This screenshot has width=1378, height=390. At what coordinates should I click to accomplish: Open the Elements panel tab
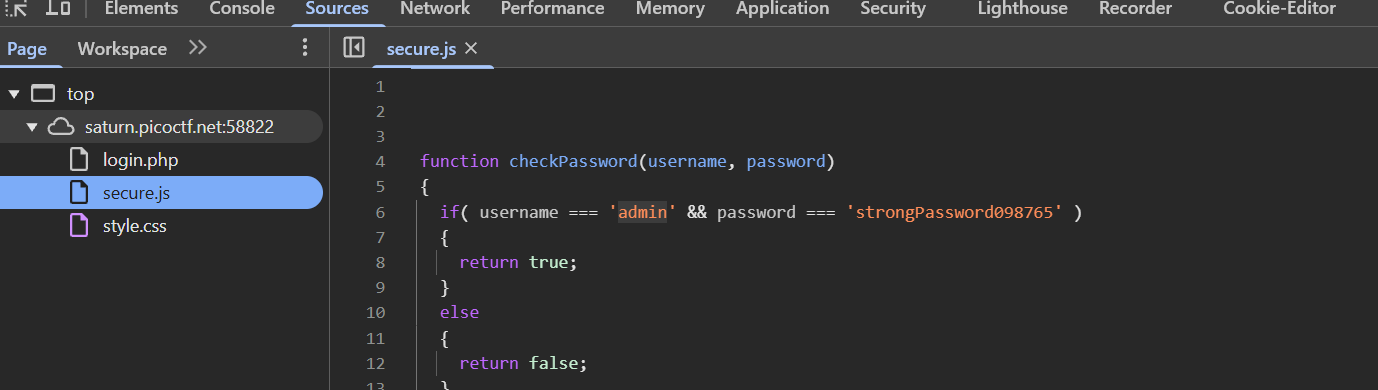click(141, 9)
